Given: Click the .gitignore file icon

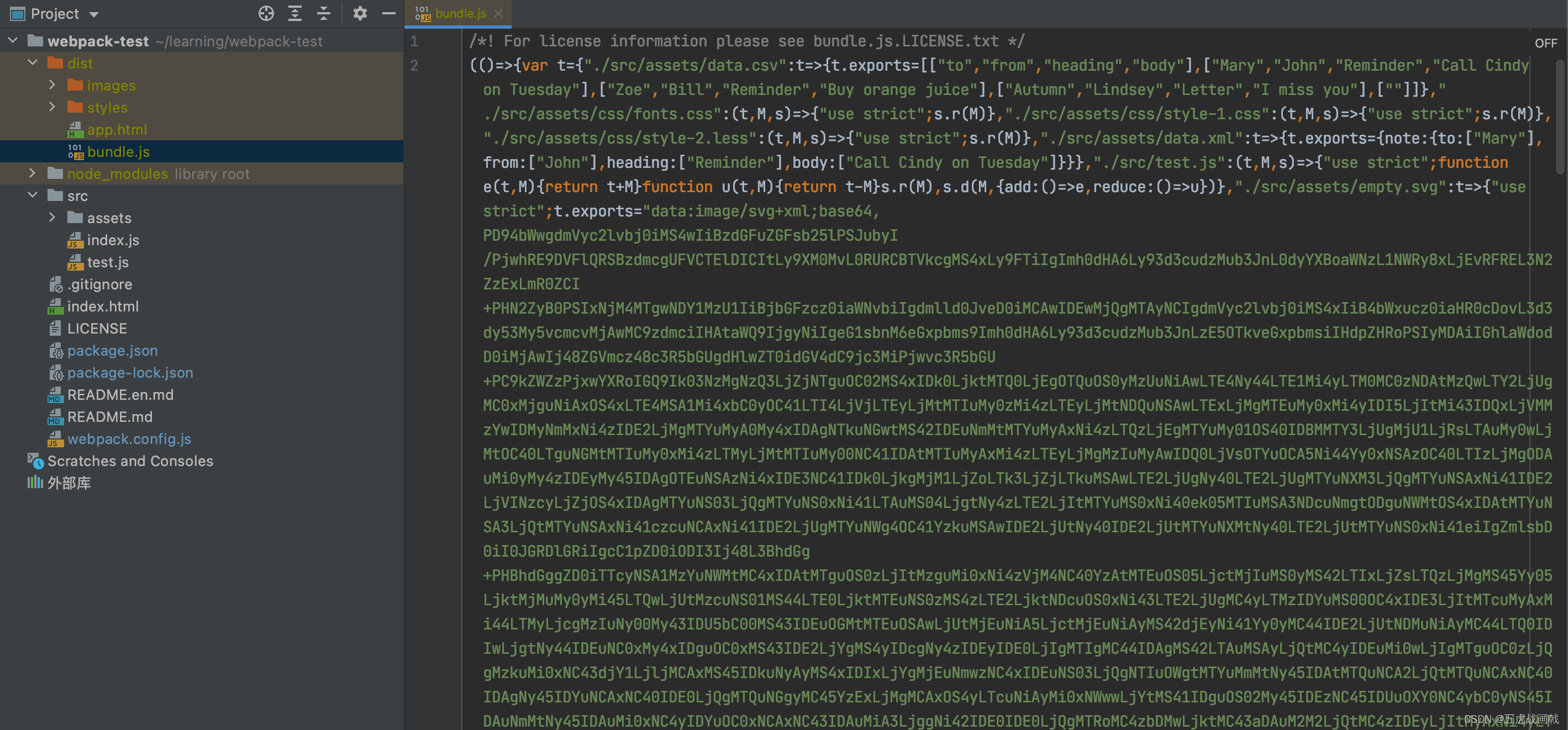Looking at the screenshot, I should [55, 284].
